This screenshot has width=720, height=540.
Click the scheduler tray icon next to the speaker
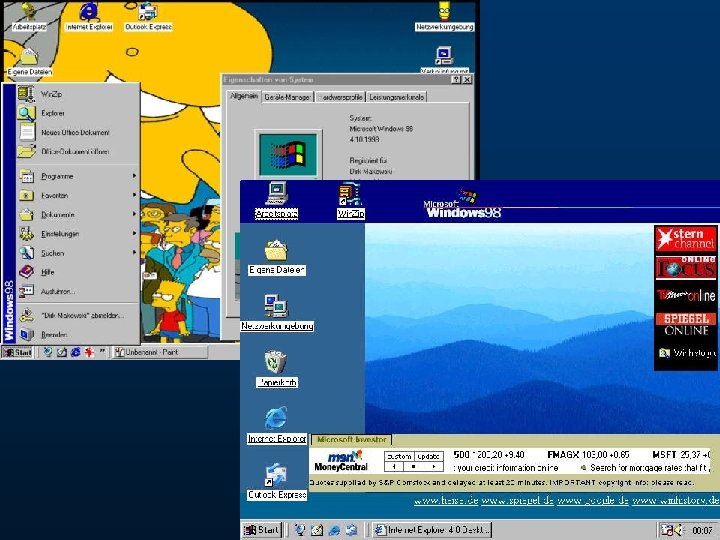(667, 530)
